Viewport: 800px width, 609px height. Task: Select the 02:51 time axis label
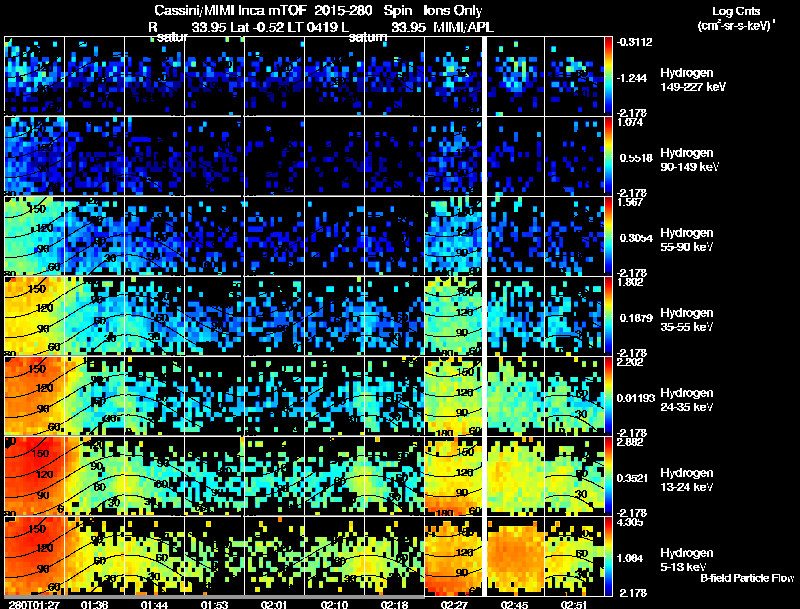tap(574, 604)
